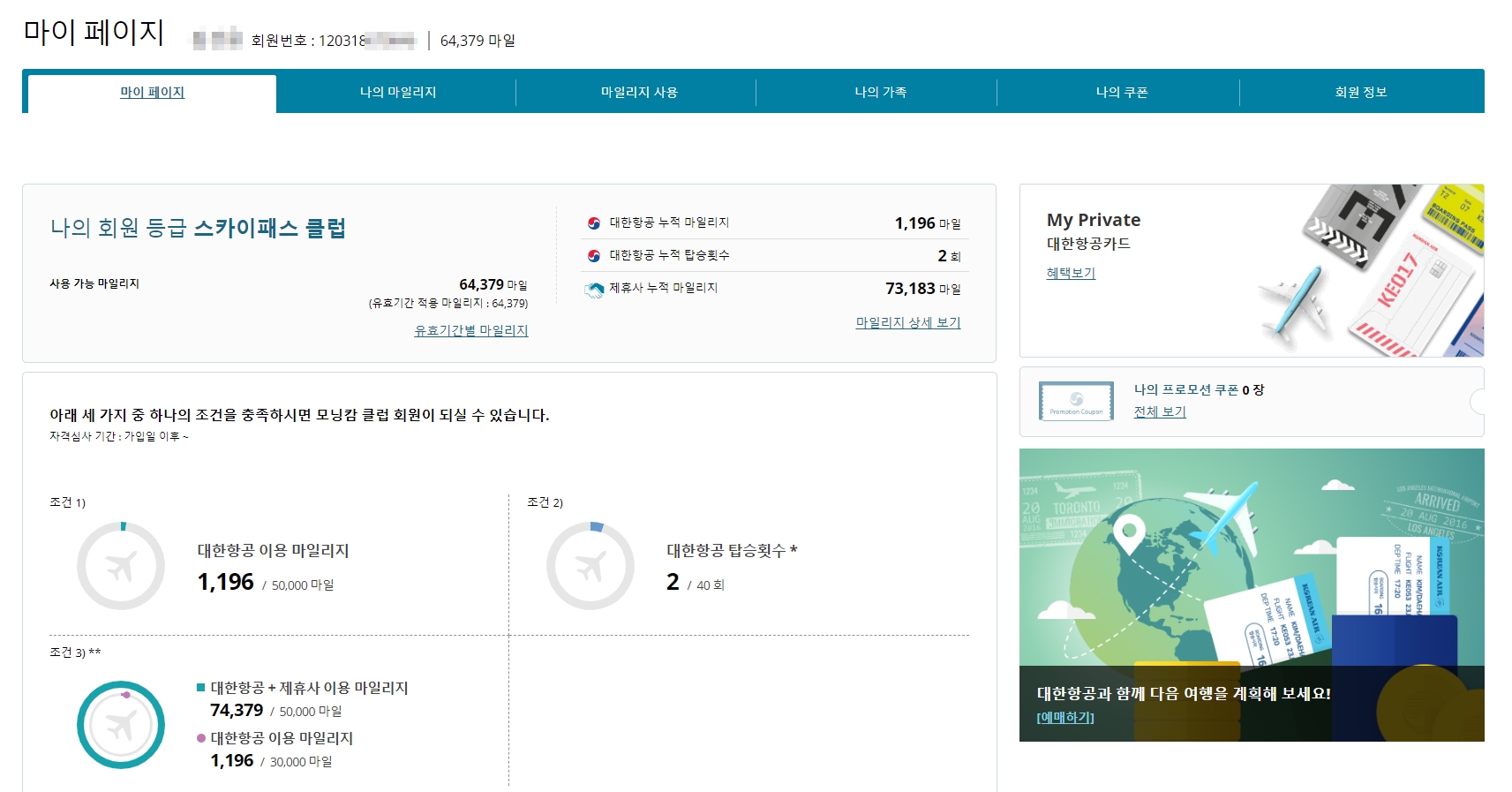Click the 스카이패스 클럽 membership grade heading

269,228
